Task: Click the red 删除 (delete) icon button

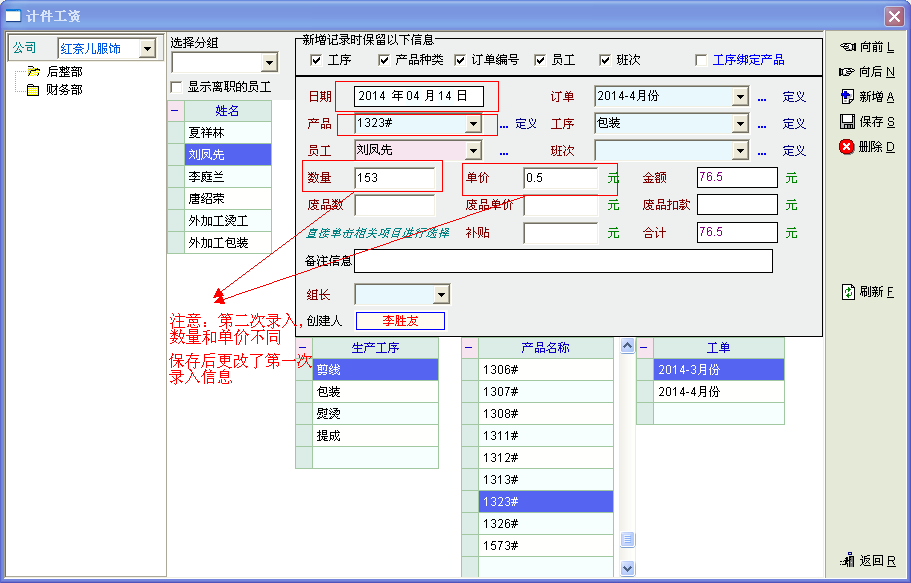Action: [x=866, y=147]
